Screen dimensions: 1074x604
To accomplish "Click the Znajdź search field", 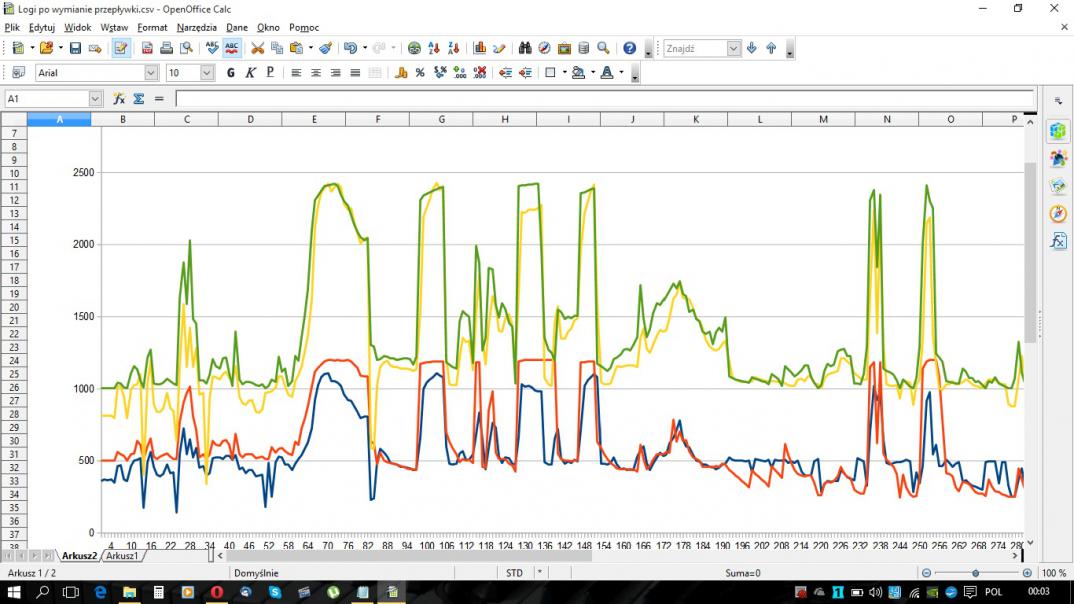I will pos(695,48).
